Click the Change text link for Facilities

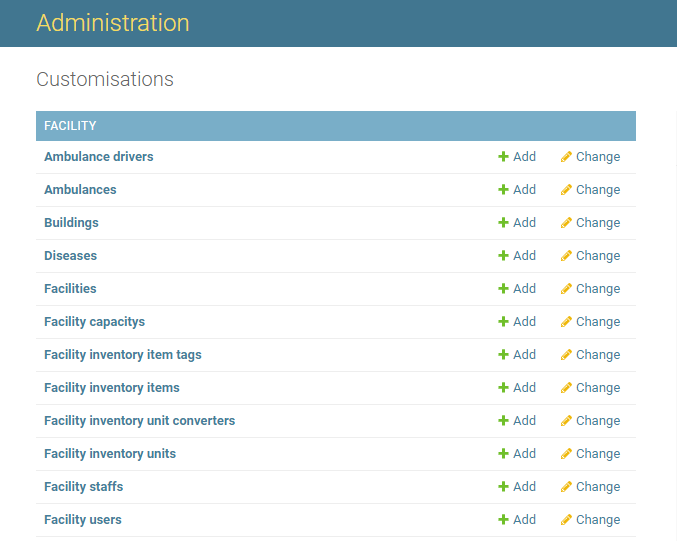tap(598, 289)
